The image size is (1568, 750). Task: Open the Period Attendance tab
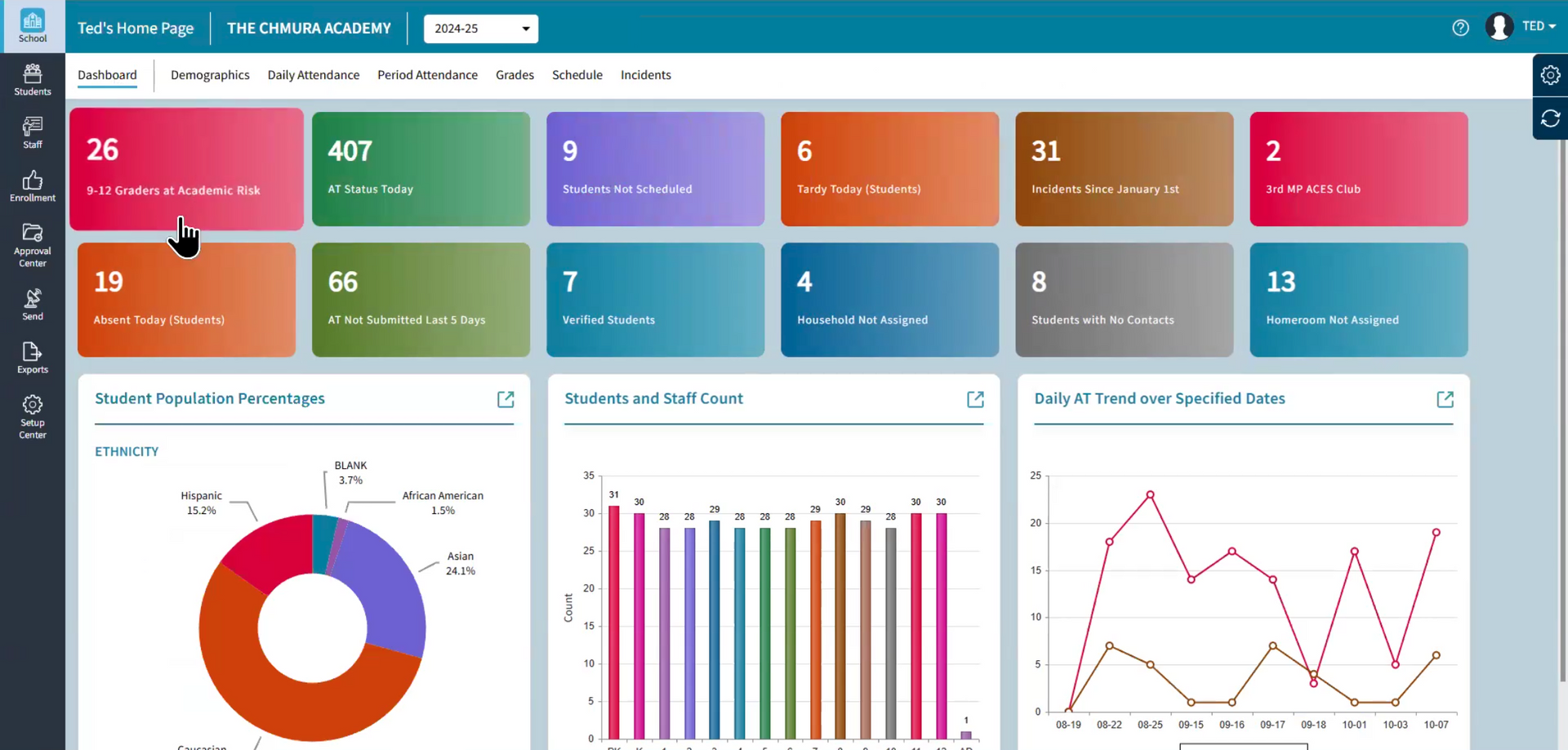coord(427,74)
